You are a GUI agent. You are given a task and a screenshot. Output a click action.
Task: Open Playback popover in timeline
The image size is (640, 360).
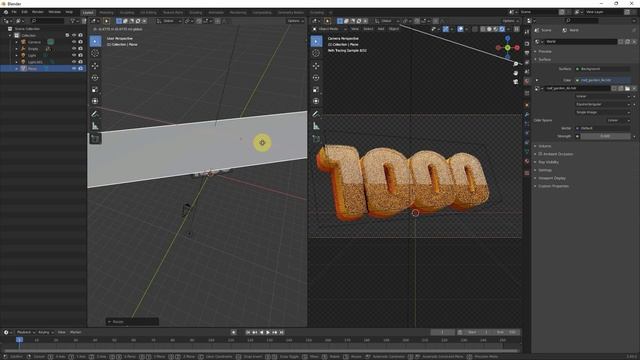coord(25,332)
